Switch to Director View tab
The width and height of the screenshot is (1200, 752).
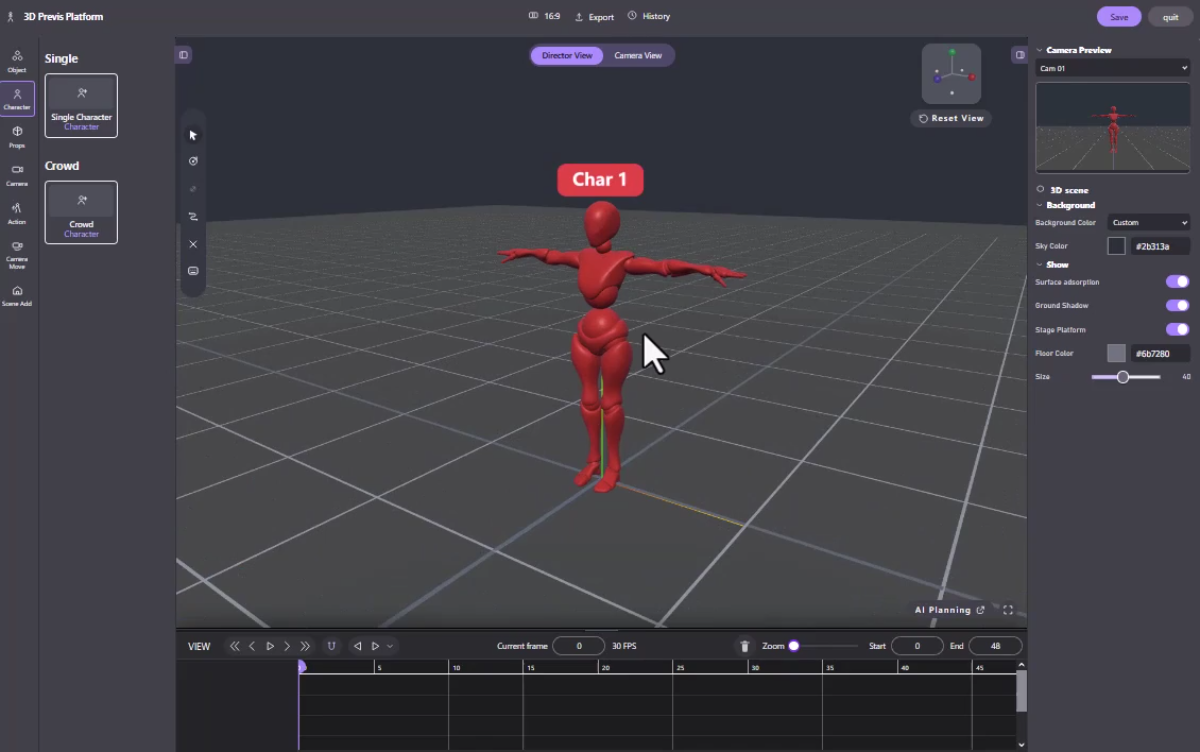click(567, 56)
